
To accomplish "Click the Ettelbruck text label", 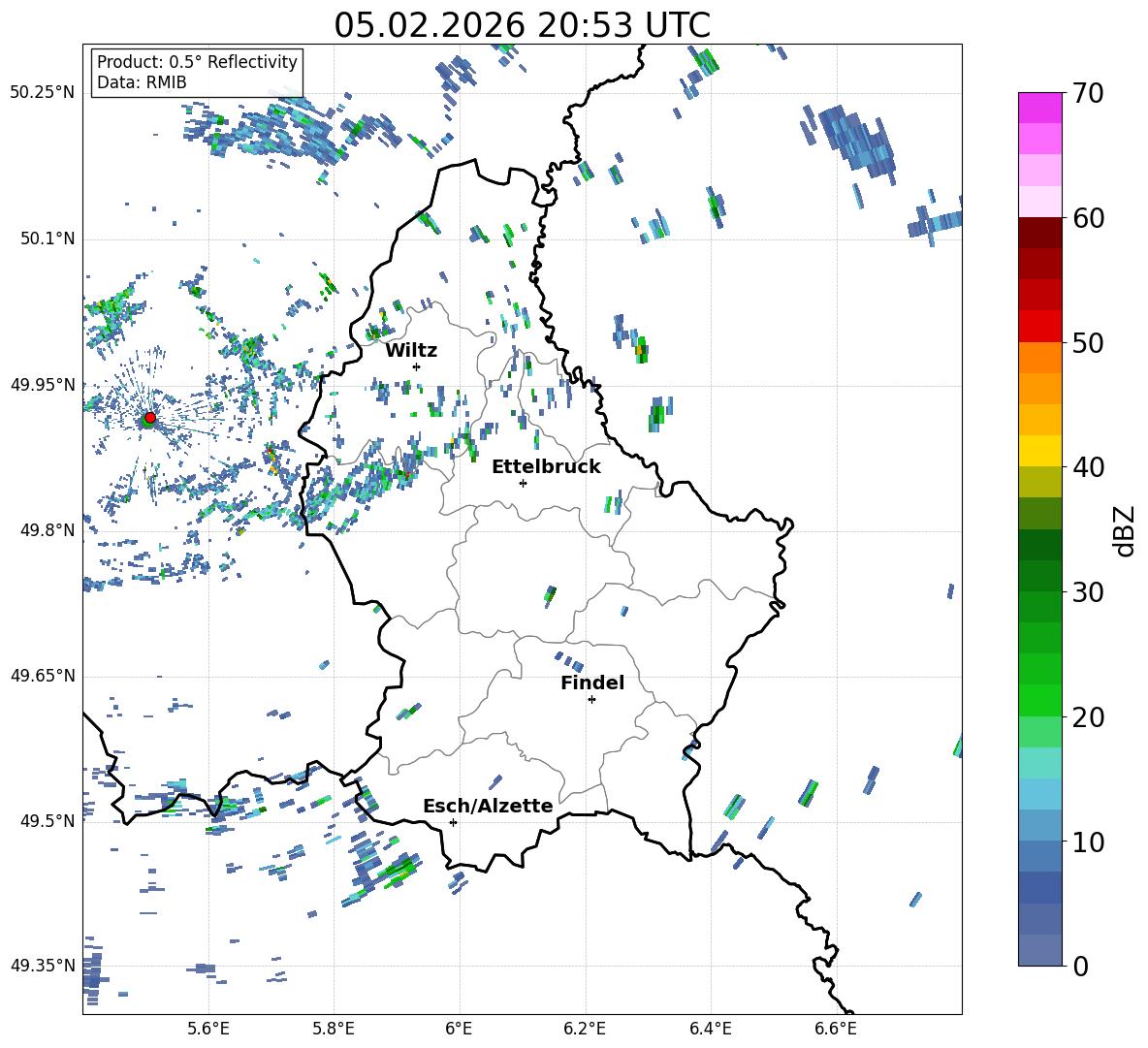I will pos(545,466).
